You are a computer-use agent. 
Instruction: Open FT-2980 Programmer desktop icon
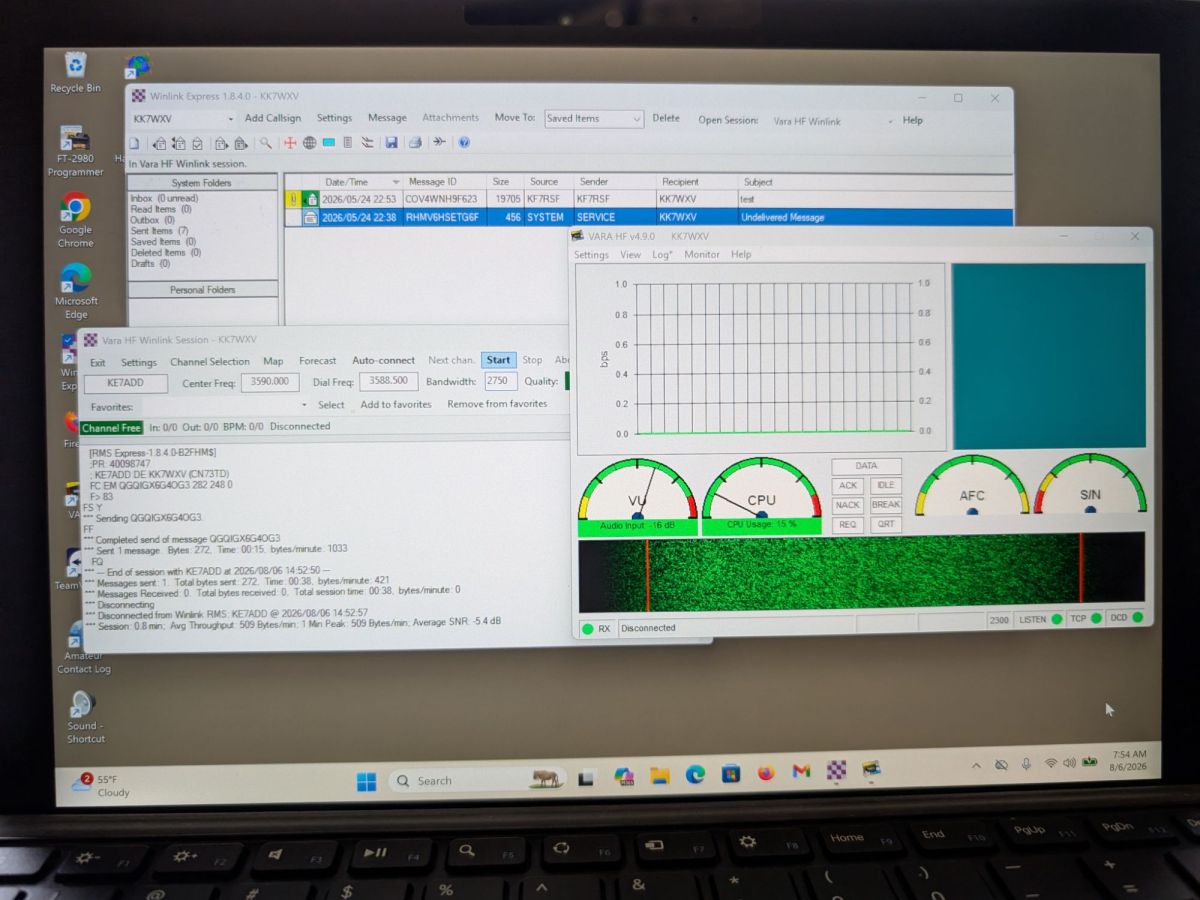pyautogui.click(x=75, y=151)
